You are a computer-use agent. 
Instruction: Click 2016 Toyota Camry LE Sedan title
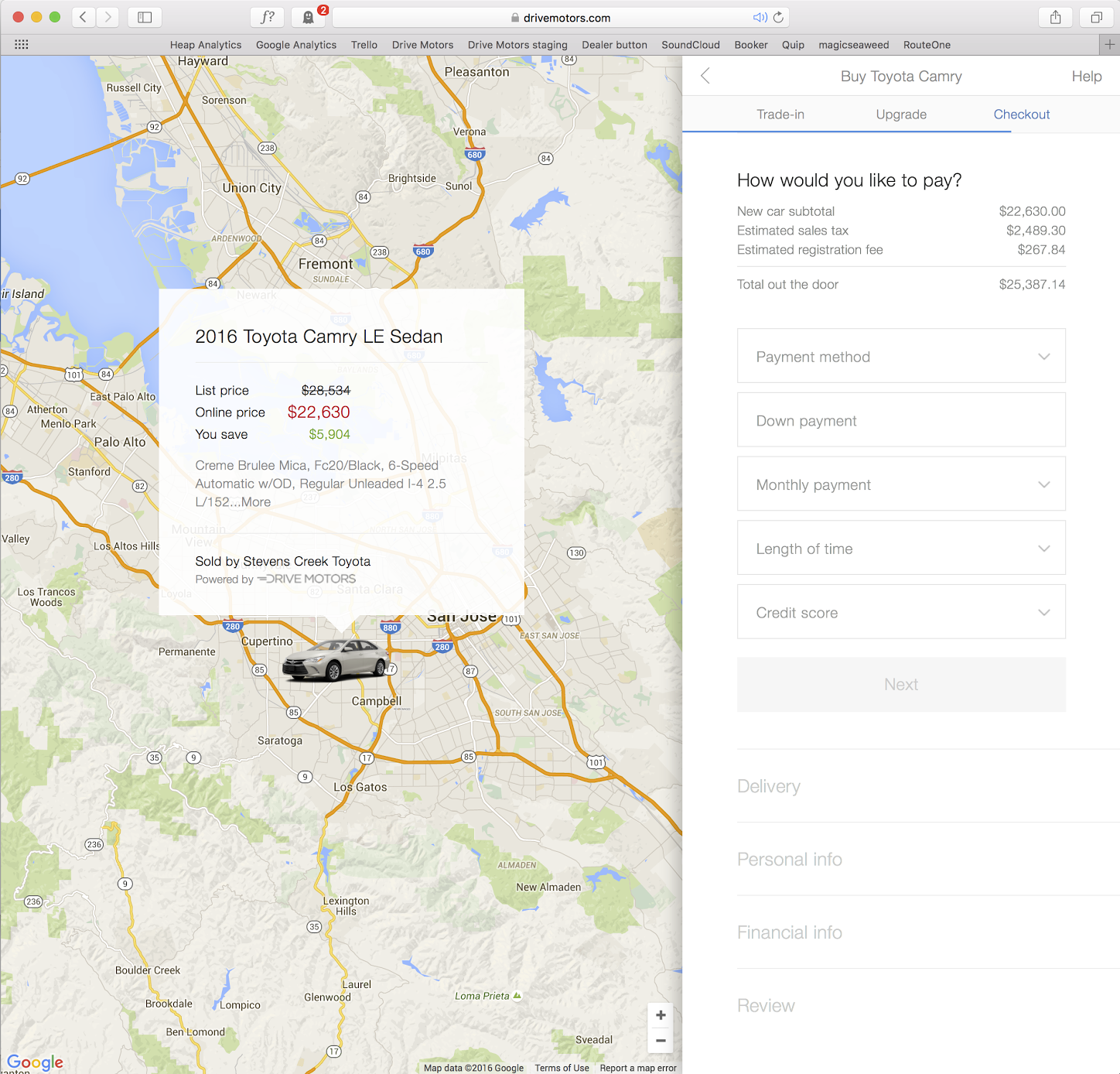pos(319,337)
